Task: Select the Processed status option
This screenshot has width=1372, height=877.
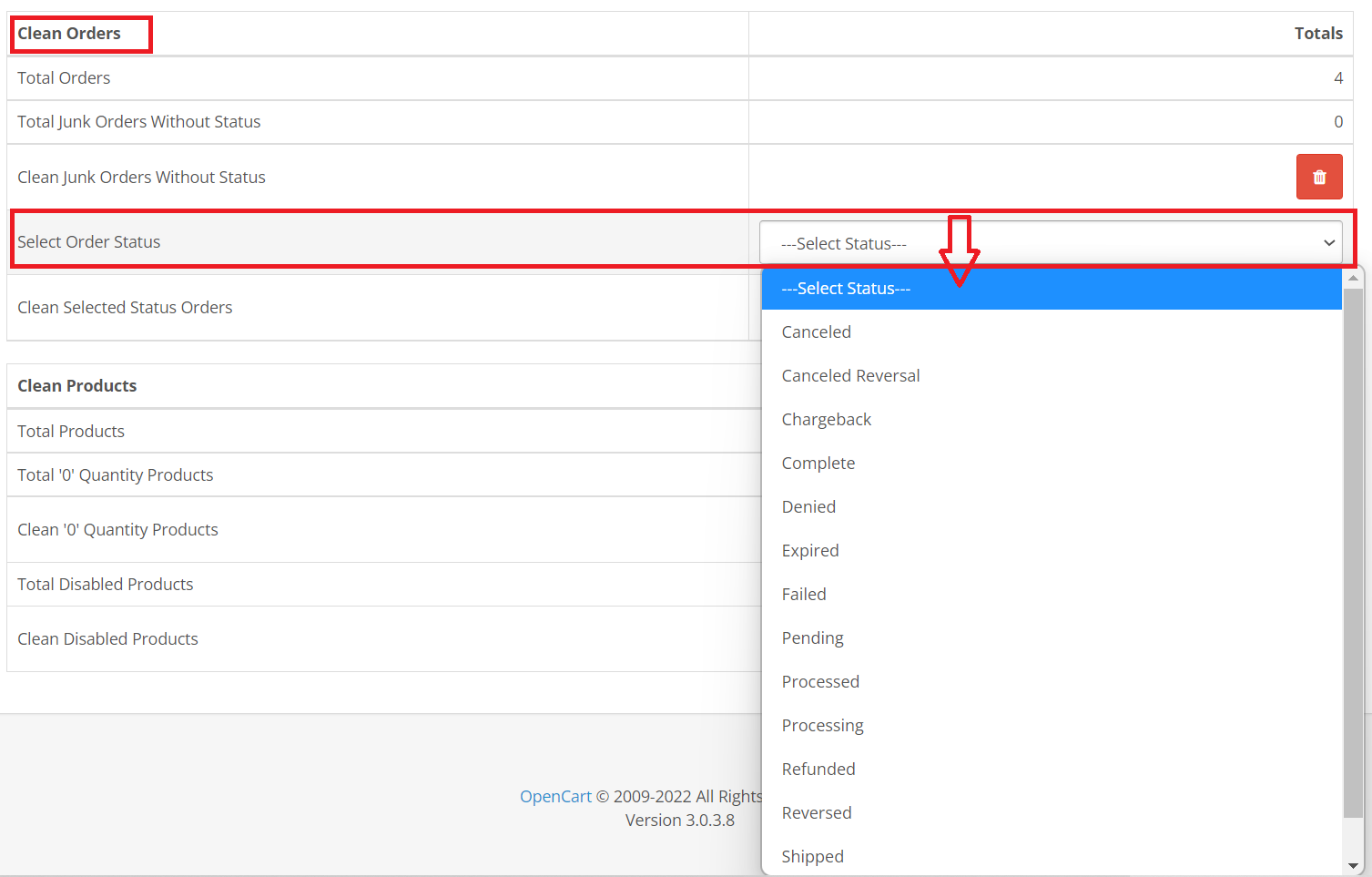Action: click(x=820, y=682)
